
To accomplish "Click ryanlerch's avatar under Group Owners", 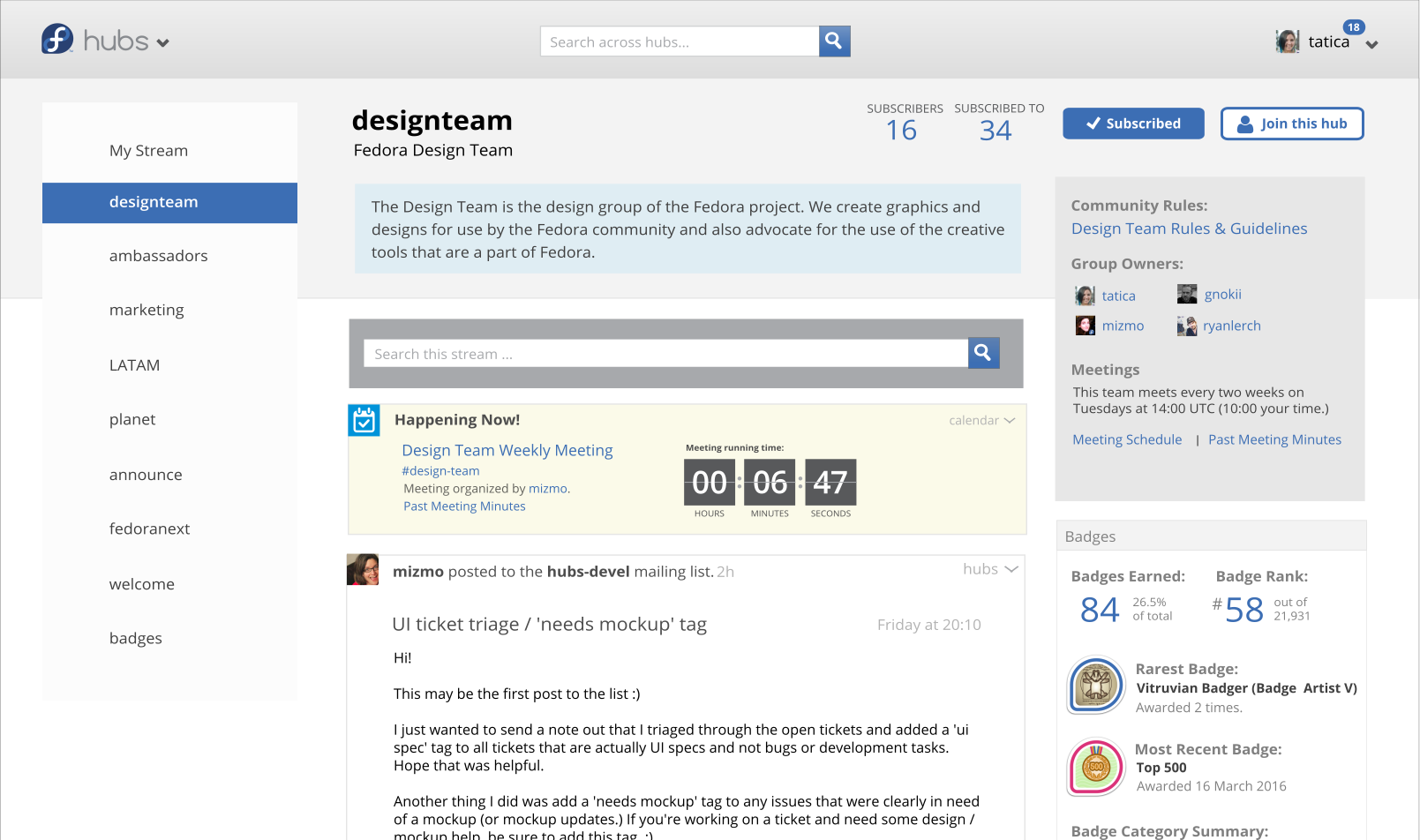I will (1187, 326).
